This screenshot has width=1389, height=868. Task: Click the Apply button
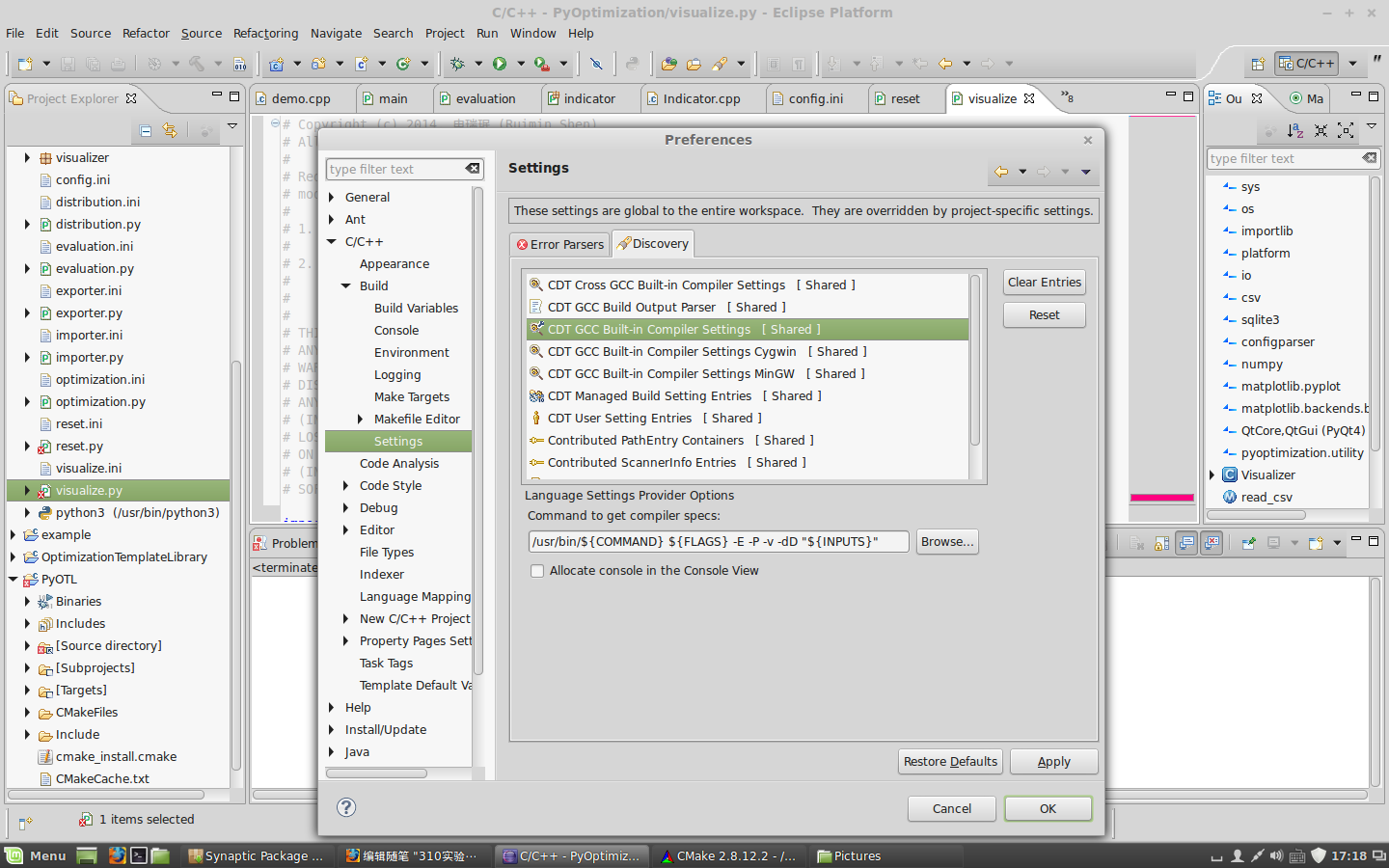tap(1054, 761)
